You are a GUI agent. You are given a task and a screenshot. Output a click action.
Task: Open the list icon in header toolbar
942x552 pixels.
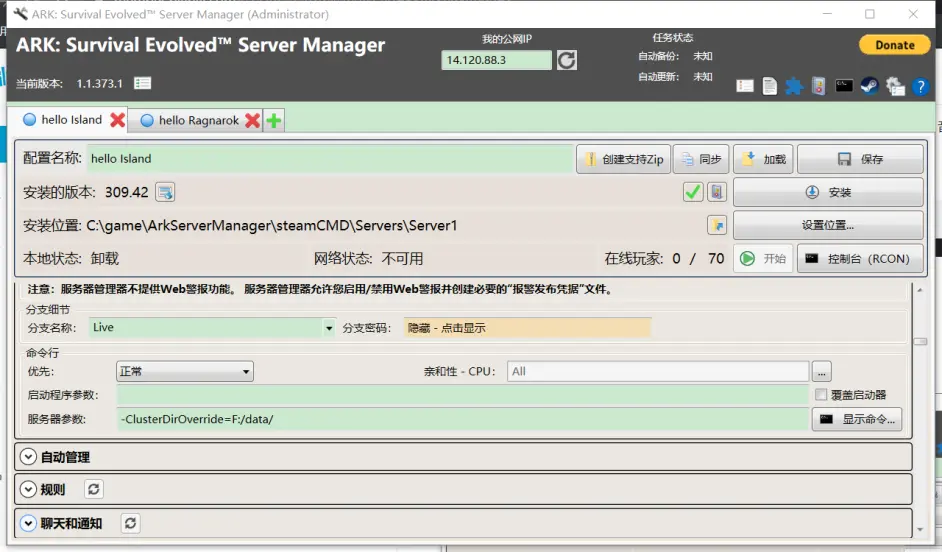[745, 86]
